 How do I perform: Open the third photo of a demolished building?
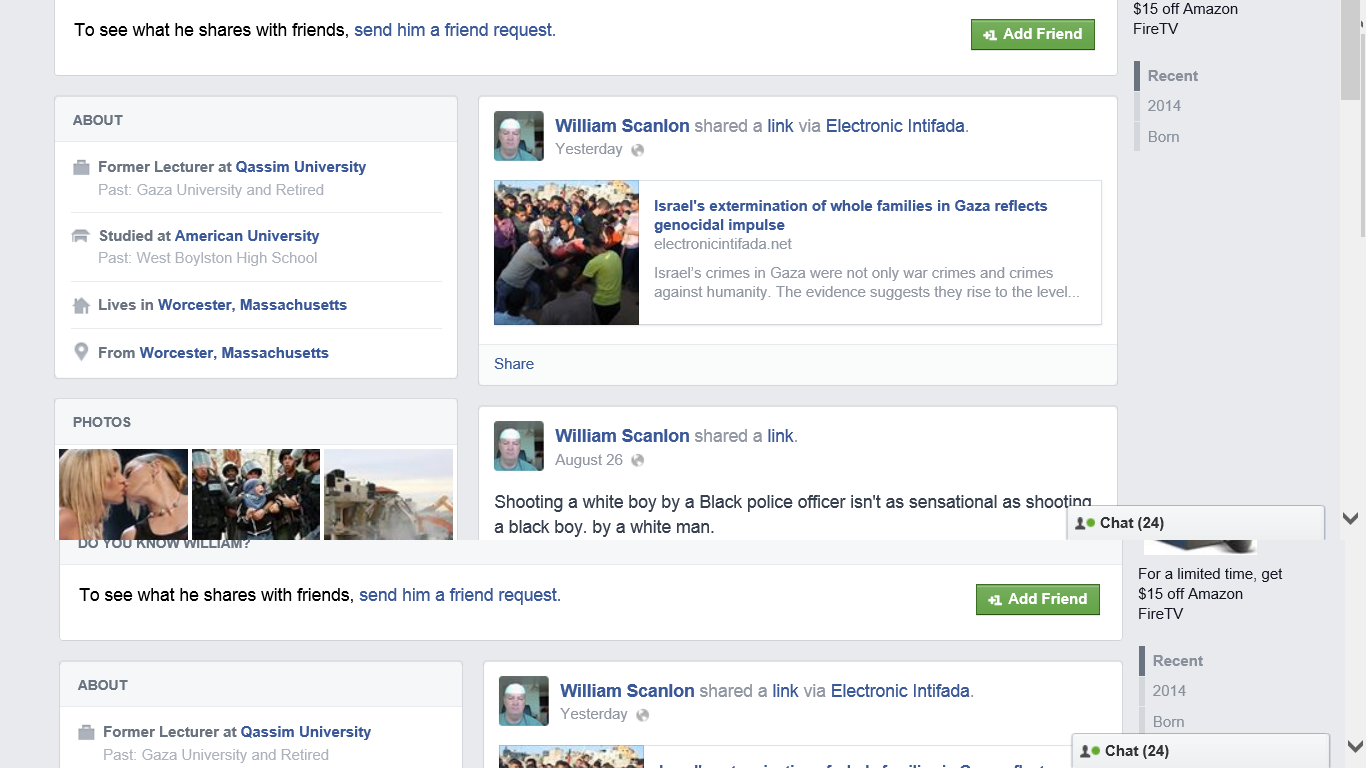click(x=388, y=494)
